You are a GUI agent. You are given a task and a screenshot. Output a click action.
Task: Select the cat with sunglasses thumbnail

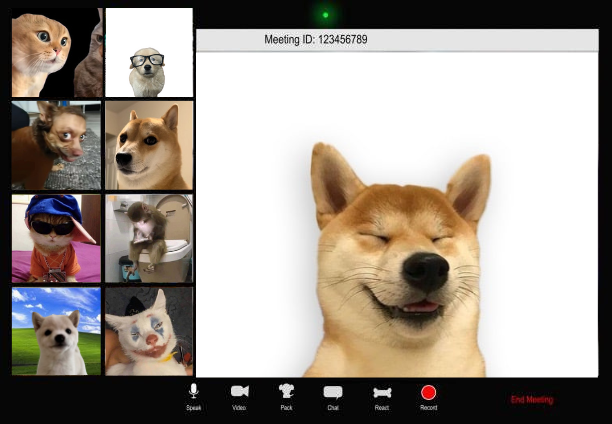click(56, 238)
